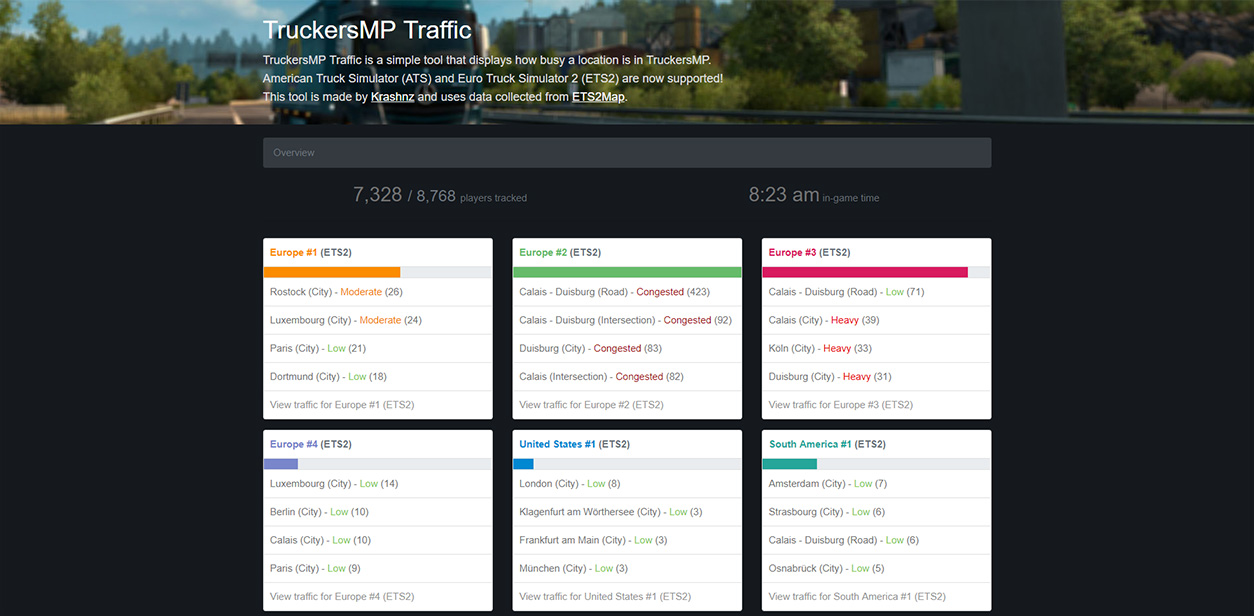Select Klagenfurt am Wörthersee (City) row
This screenshot has width=1254, height=616.
click(x=627, y=511)
